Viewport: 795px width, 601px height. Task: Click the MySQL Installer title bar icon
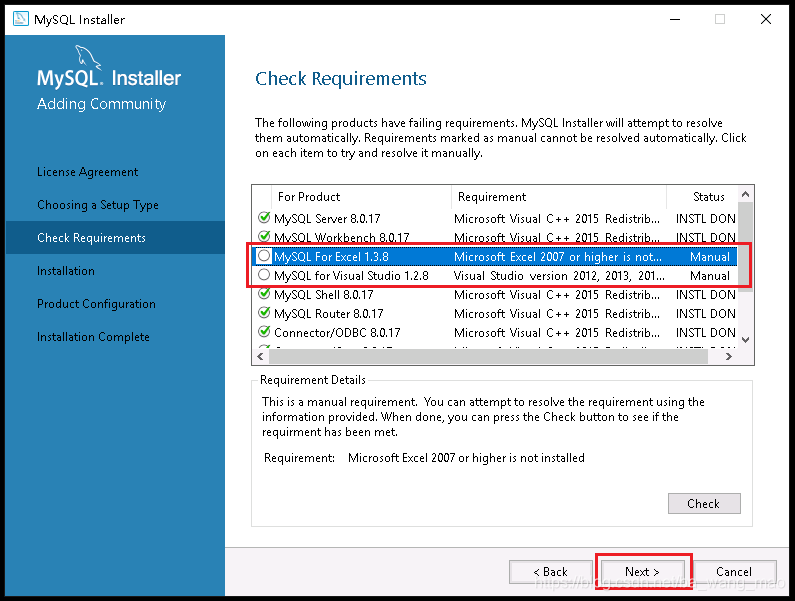pos(20,19)
